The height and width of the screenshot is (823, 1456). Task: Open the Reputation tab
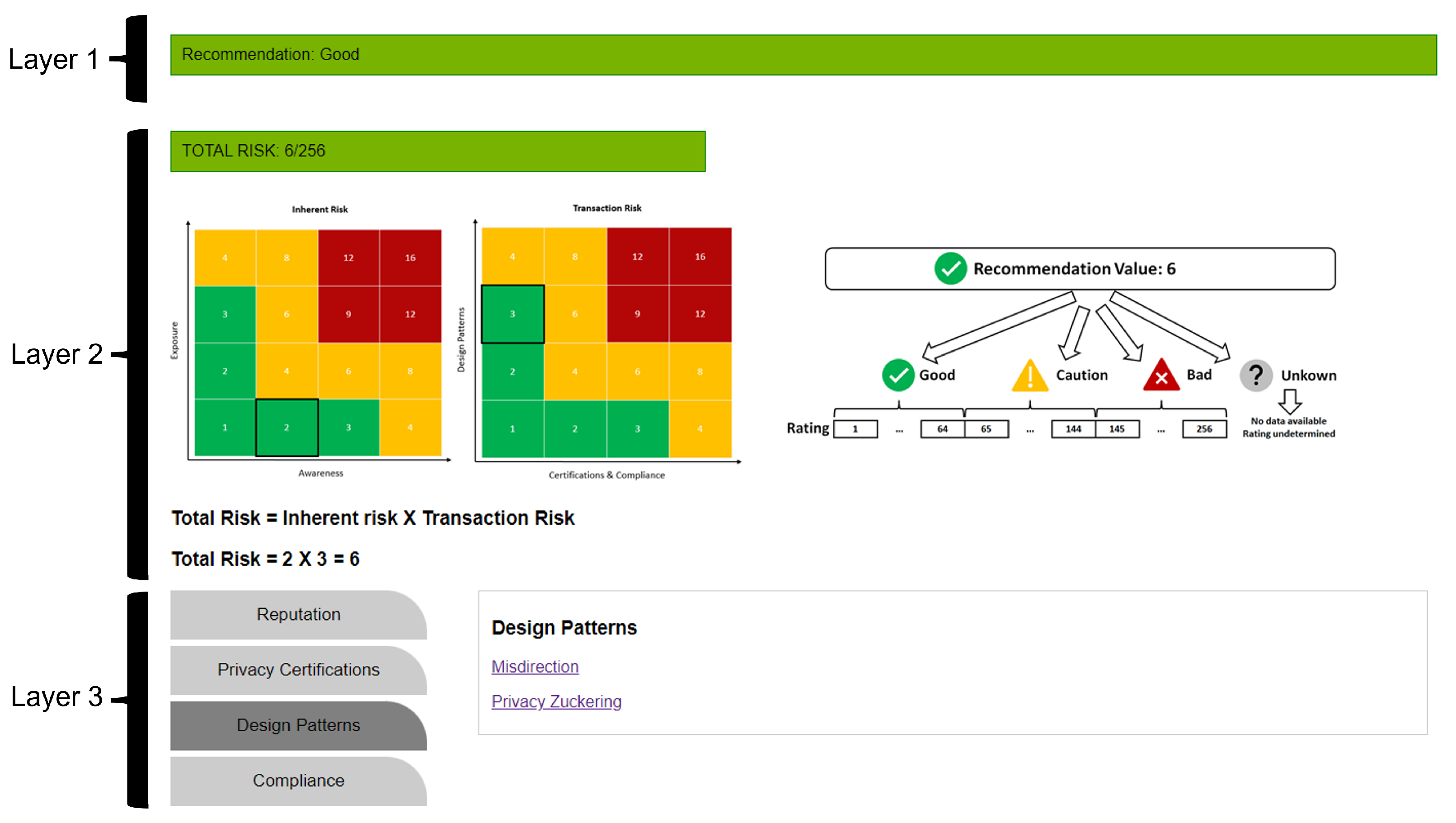point(298,614)
